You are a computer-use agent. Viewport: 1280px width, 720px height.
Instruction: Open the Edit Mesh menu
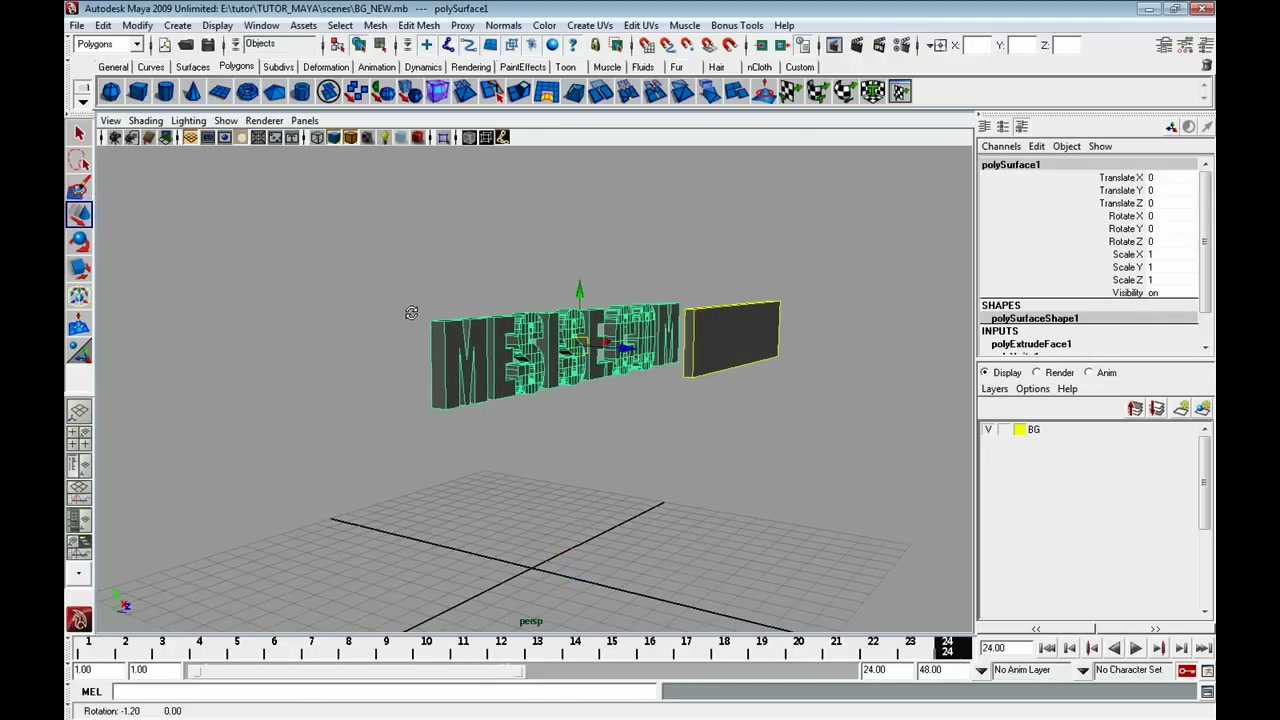click(x=419, y=25)
